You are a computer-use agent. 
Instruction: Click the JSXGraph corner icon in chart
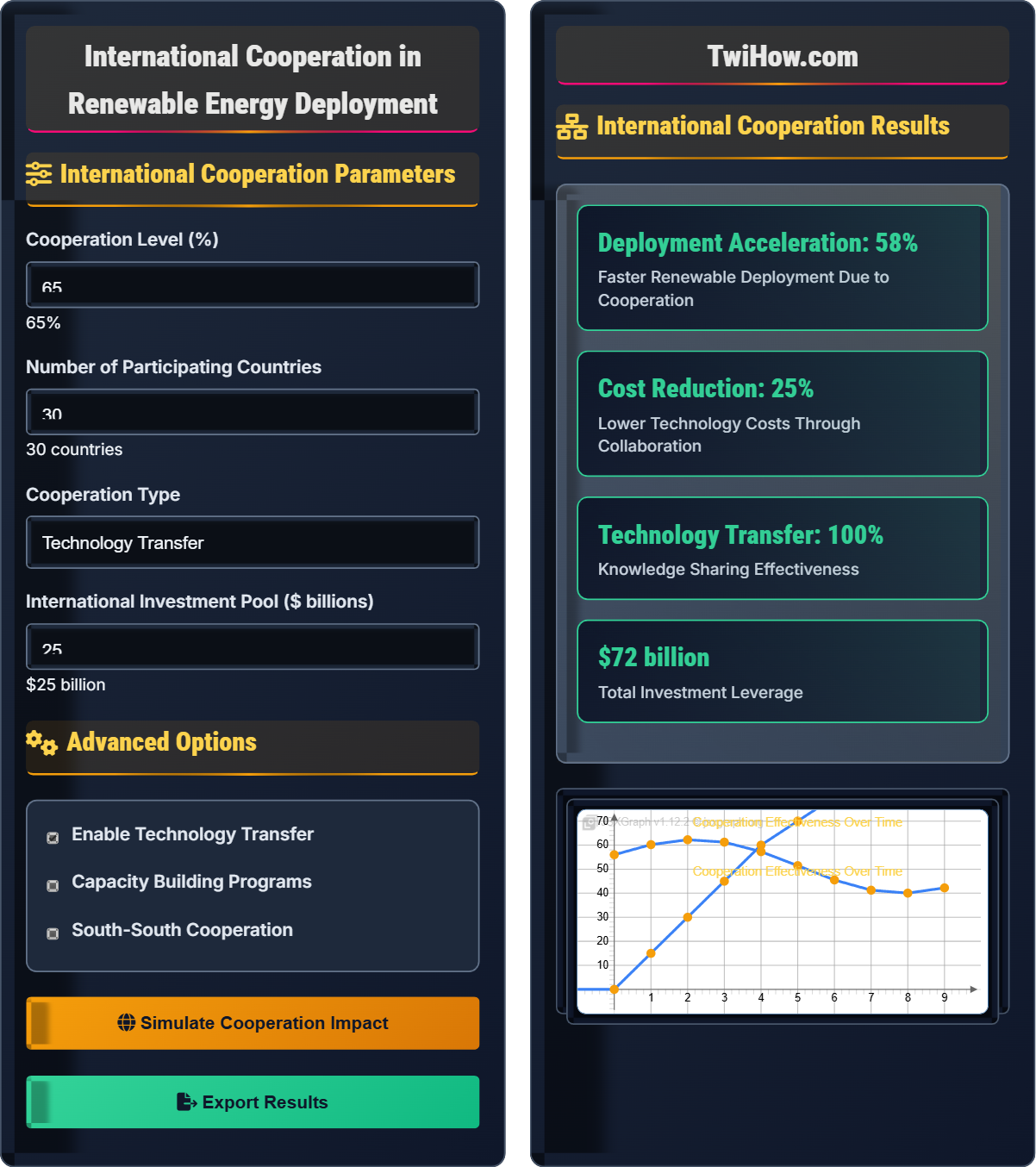pos(589,823)
